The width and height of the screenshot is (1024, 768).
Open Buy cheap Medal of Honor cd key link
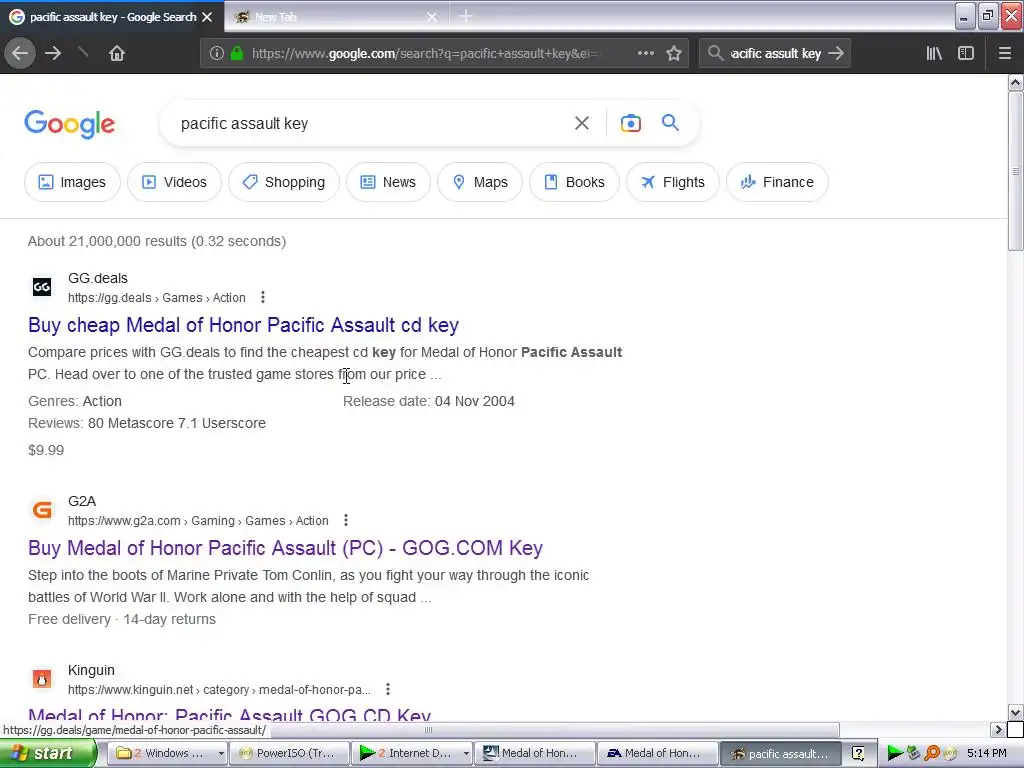tap(244, 325)
